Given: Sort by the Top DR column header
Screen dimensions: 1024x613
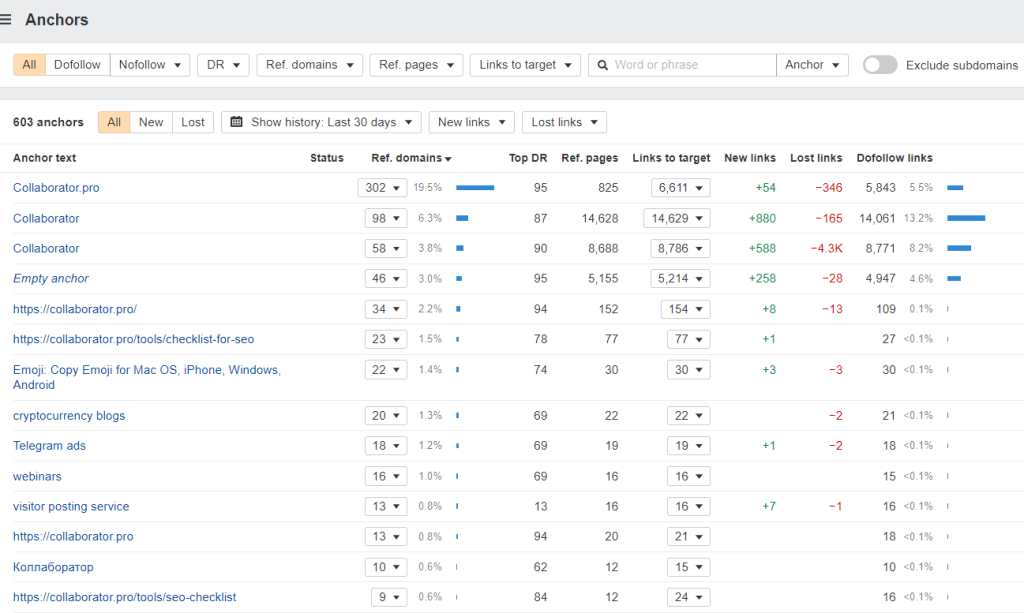Looking at the screenshot, I should [528, 158].
